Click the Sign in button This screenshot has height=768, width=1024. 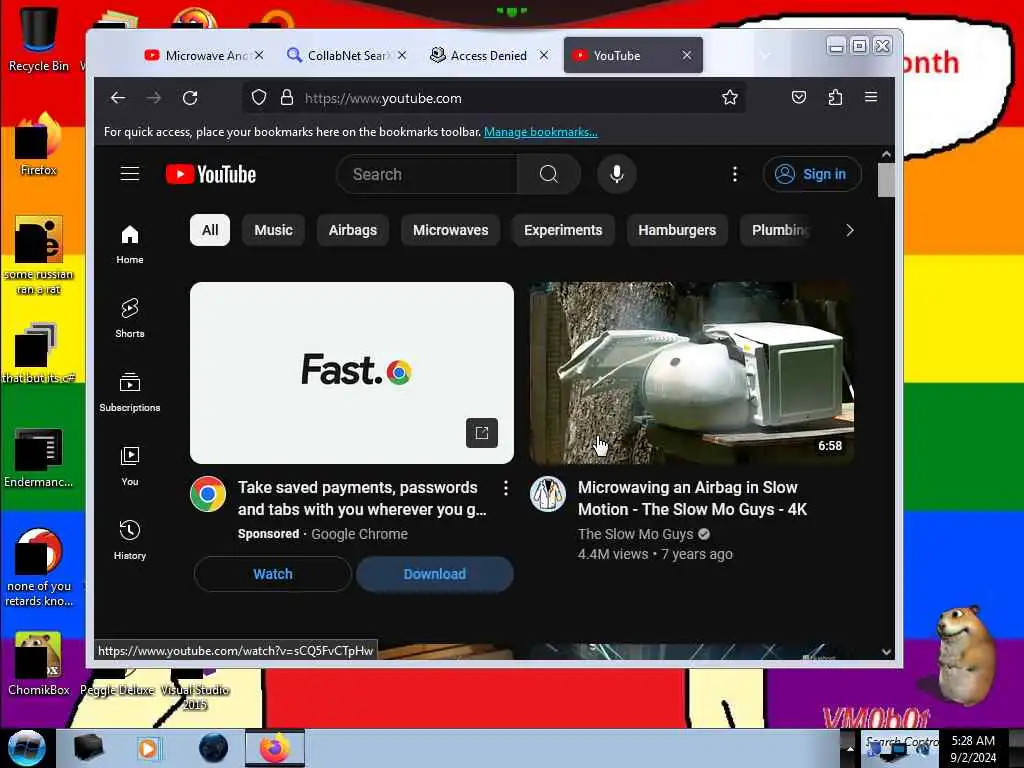click(812, 174)
